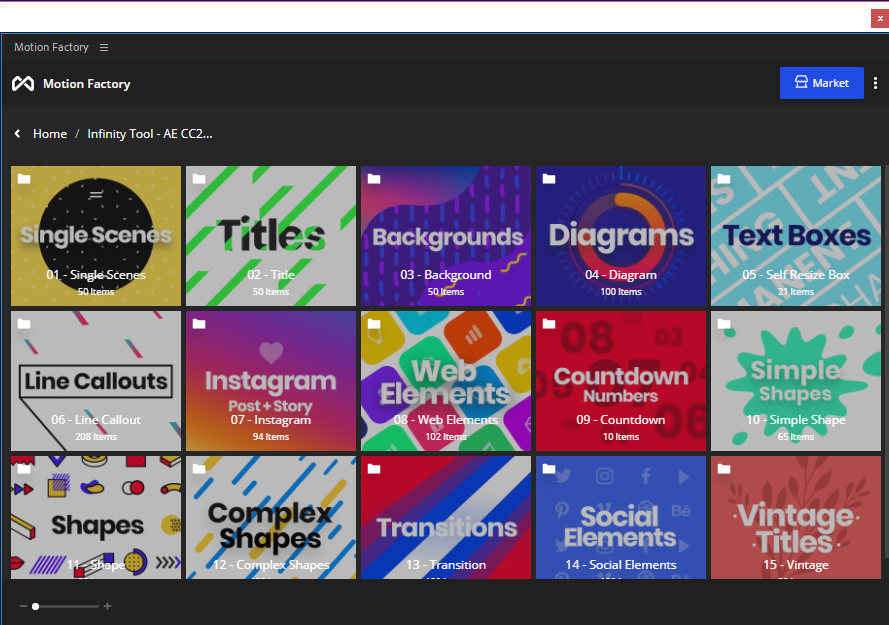
Task: Click the folder icon on Backgrounds tile
Action: click(374, 179)
